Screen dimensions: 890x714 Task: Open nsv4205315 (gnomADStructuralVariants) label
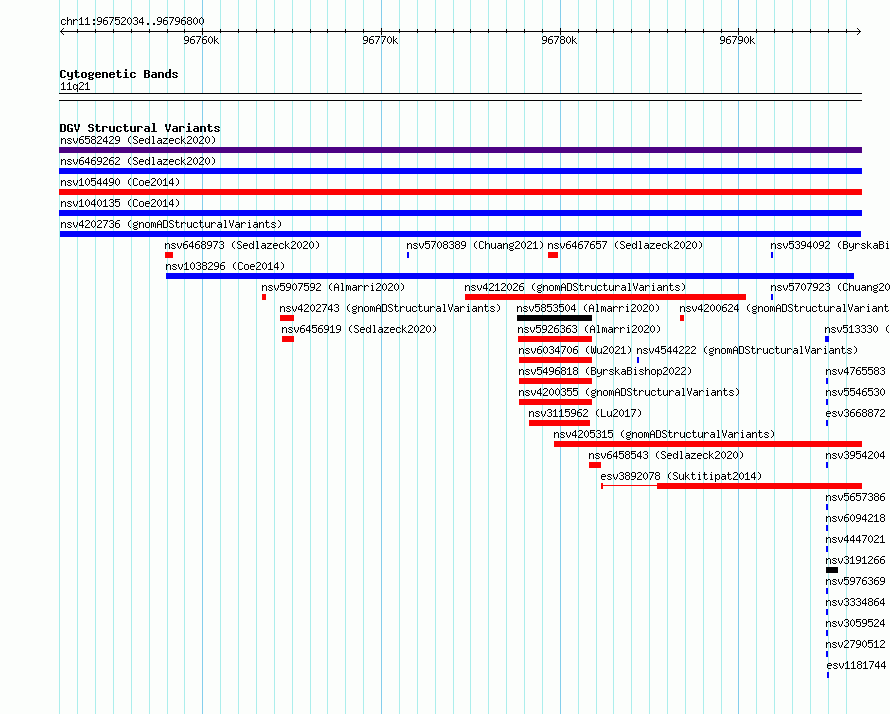[664, 434]
